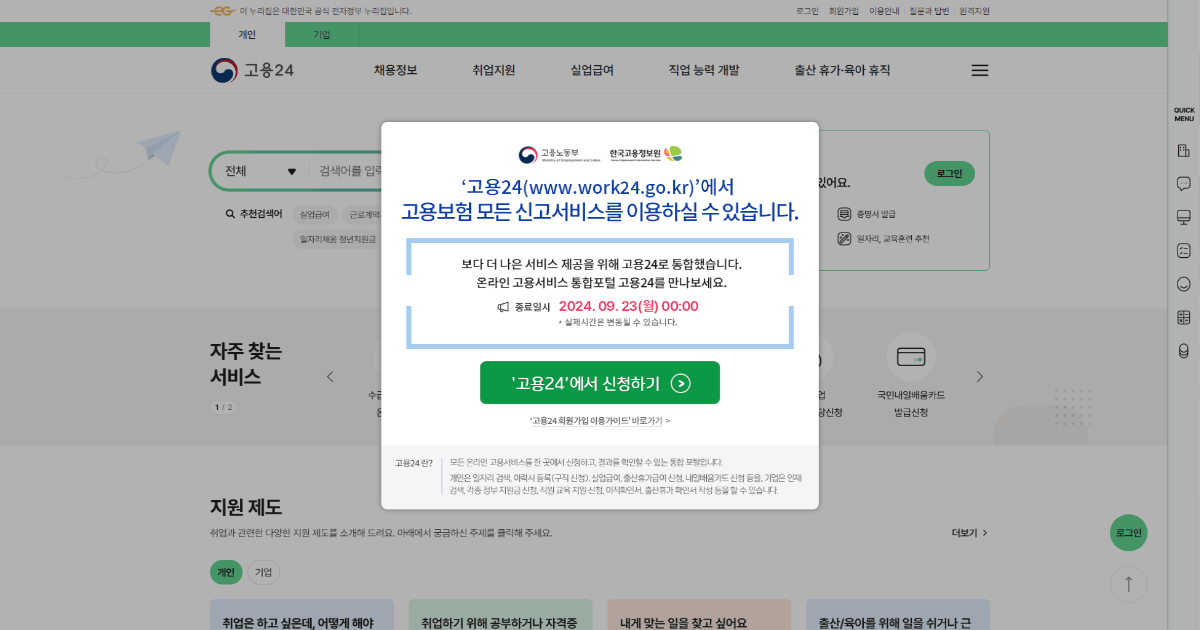Open the speech bubble icon in Quick Menu
1200x630 pixels.
(x=1184, y=184)
